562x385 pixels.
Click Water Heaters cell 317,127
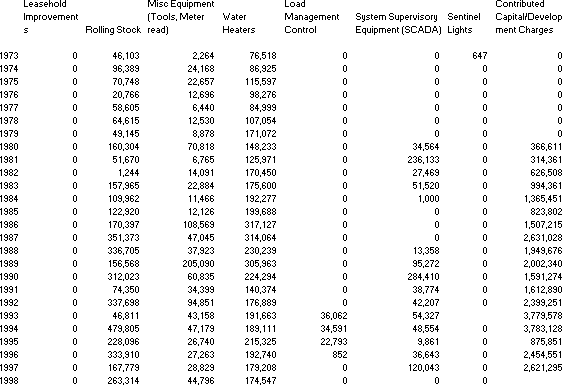click(261, 225)
